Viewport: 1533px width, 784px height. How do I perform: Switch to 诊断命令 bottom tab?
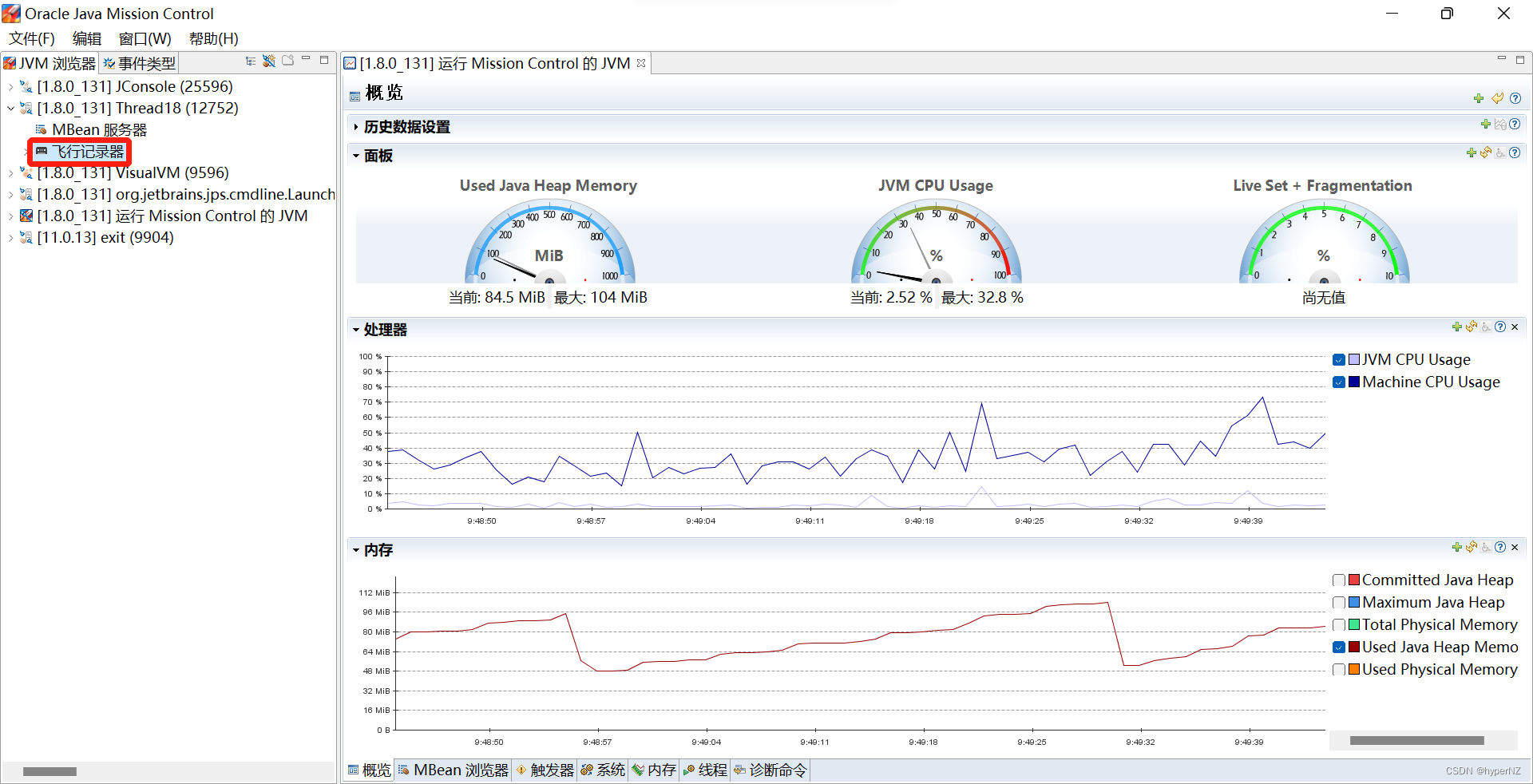point(770,770)
